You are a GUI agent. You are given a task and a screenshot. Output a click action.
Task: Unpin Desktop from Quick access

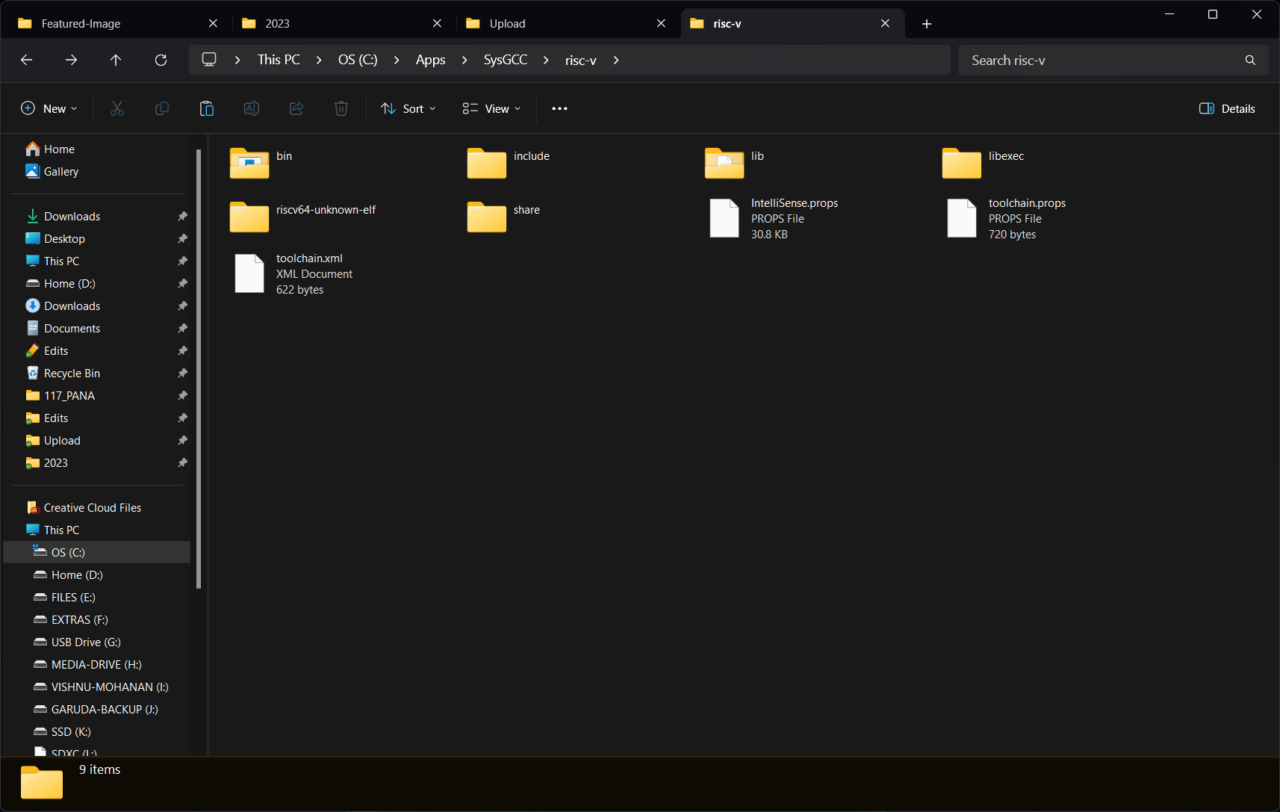[x=182, y=239]
